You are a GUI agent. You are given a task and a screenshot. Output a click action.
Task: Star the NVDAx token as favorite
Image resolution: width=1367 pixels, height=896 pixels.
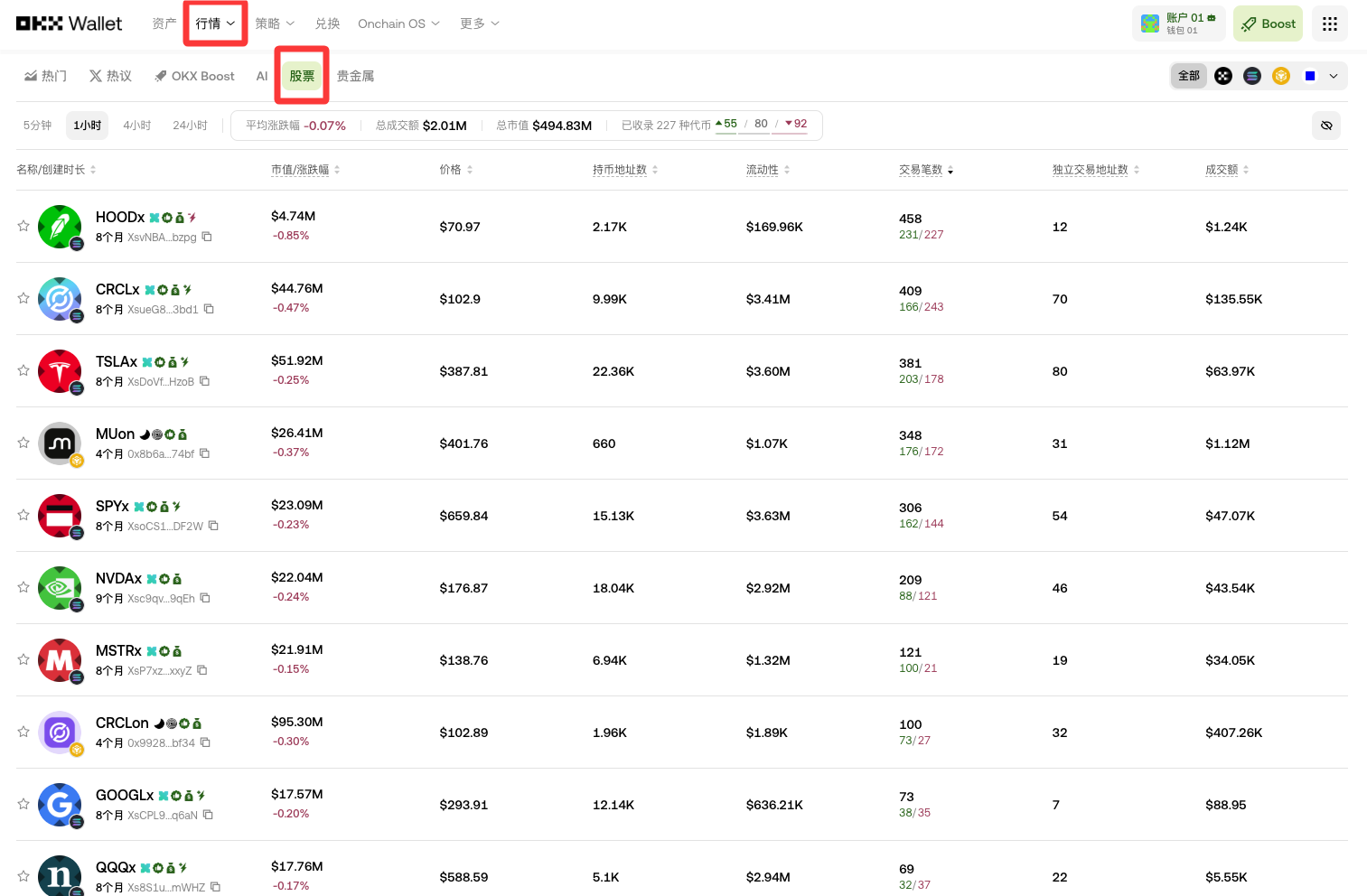[x=23, y=587]
